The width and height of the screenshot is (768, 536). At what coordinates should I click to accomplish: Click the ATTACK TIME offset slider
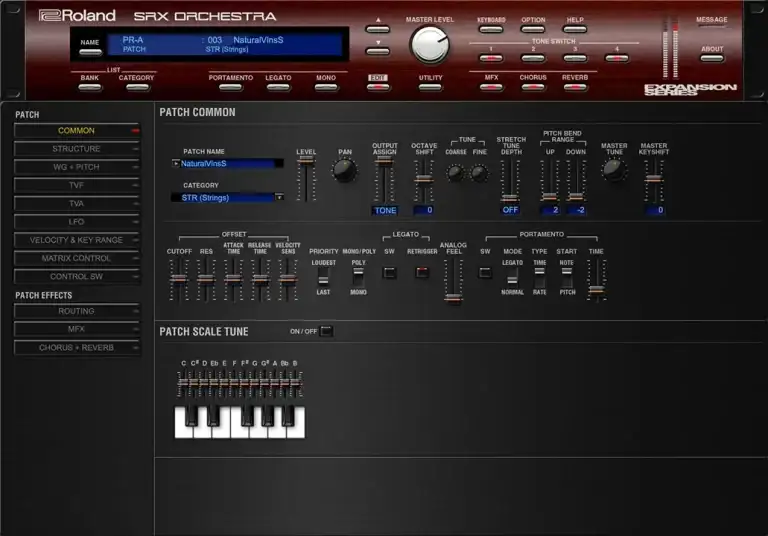[x=233, y=280]
